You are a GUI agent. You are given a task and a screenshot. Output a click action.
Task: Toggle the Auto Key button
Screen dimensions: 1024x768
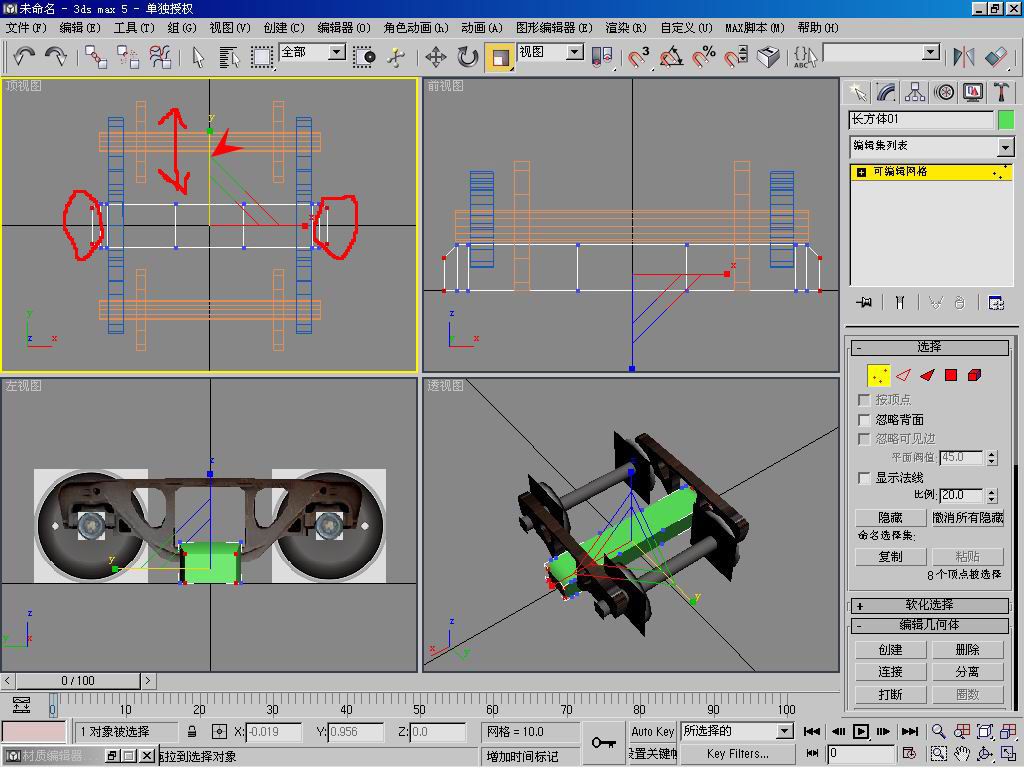652,731
